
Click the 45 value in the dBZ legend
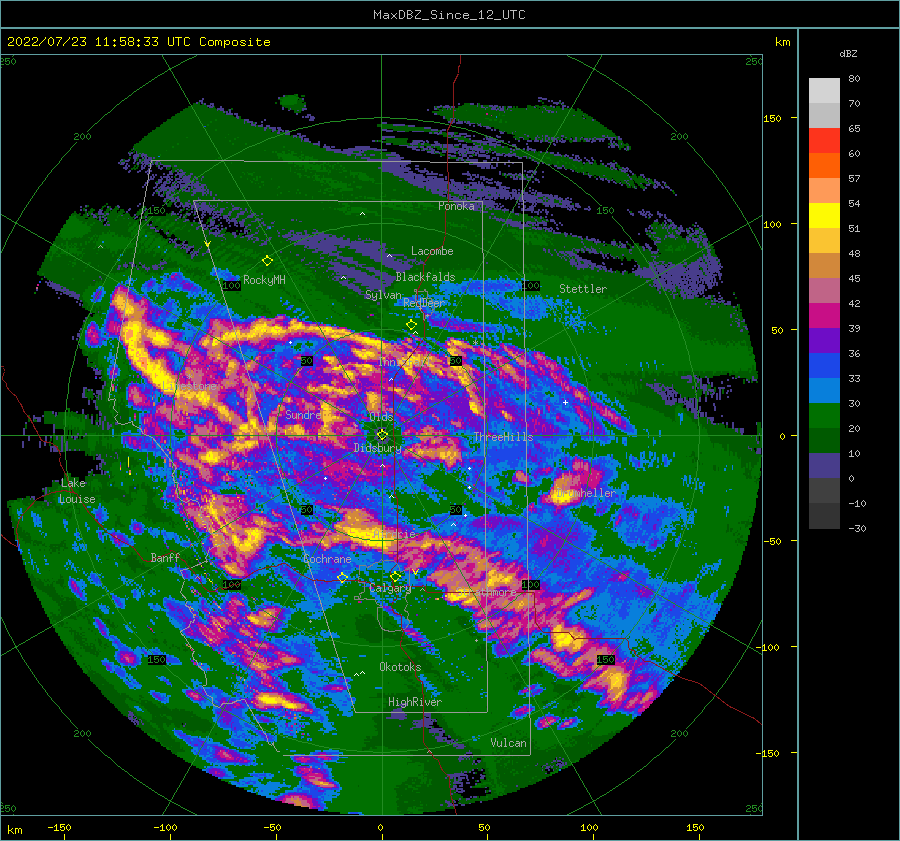(854, 278)
